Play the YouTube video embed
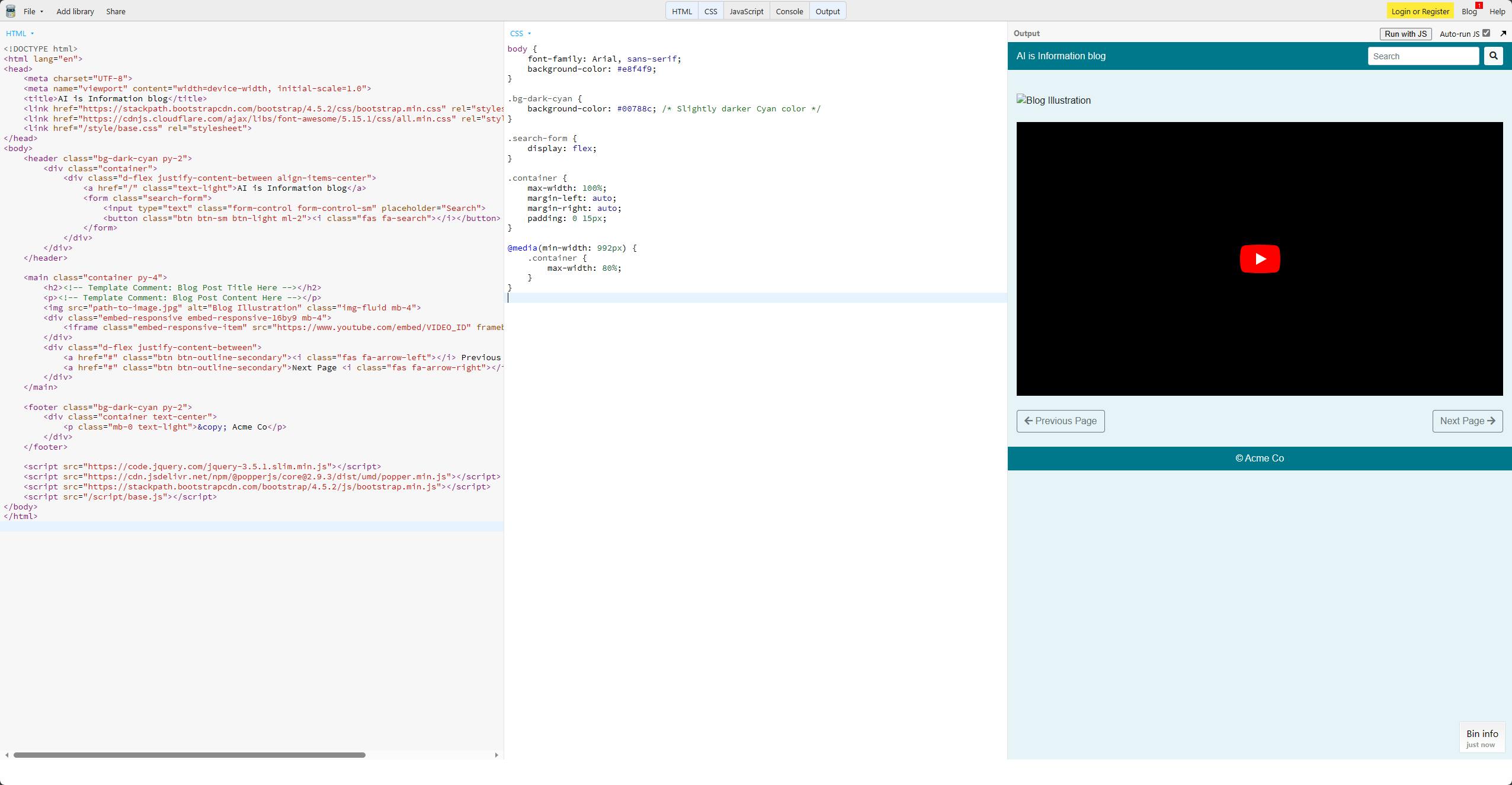Image resolution: width=1512 pixels, height=785 pixels. 1260,259
